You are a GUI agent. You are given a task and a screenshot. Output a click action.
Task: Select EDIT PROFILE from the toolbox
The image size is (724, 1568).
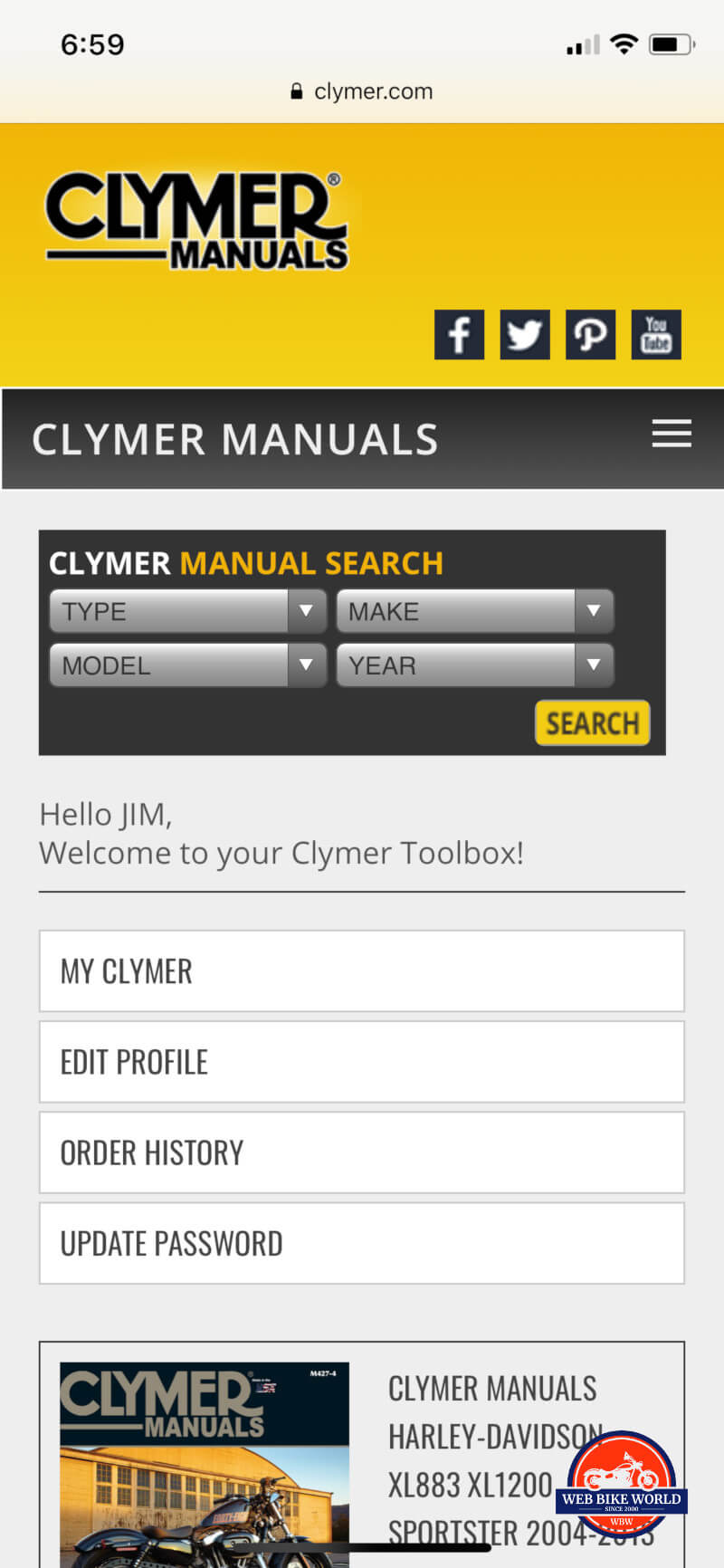tap(361, 1062)
